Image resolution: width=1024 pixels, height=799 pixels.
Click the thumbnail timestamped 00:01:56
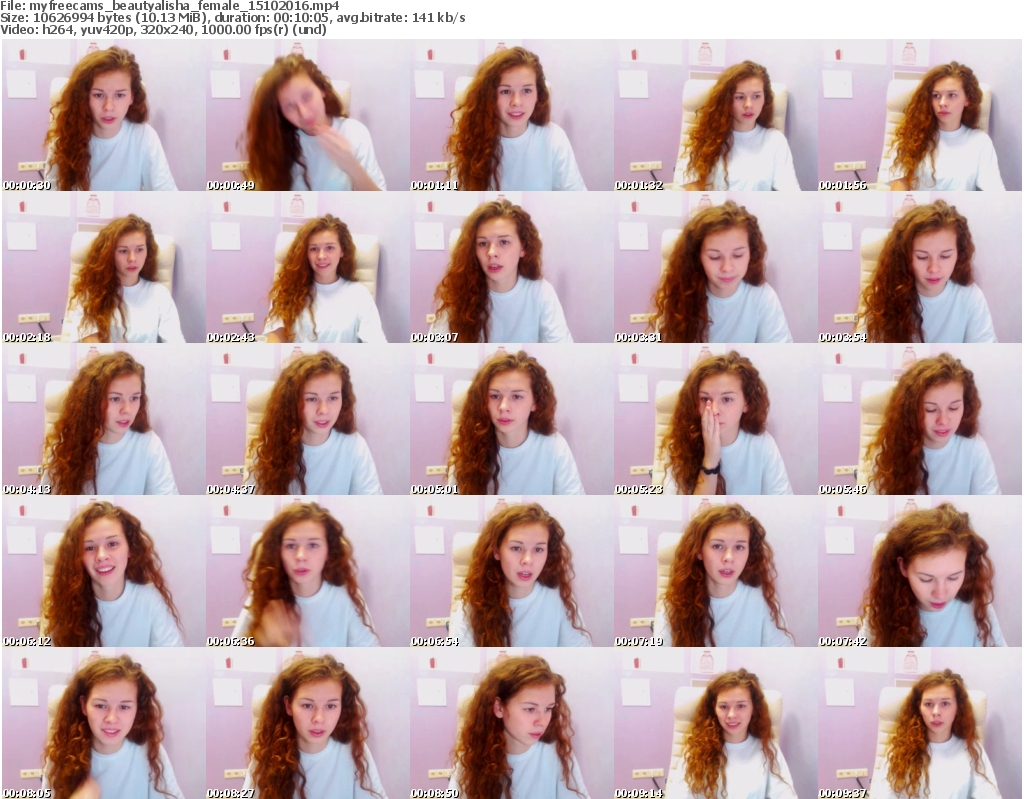coord(920,115)
